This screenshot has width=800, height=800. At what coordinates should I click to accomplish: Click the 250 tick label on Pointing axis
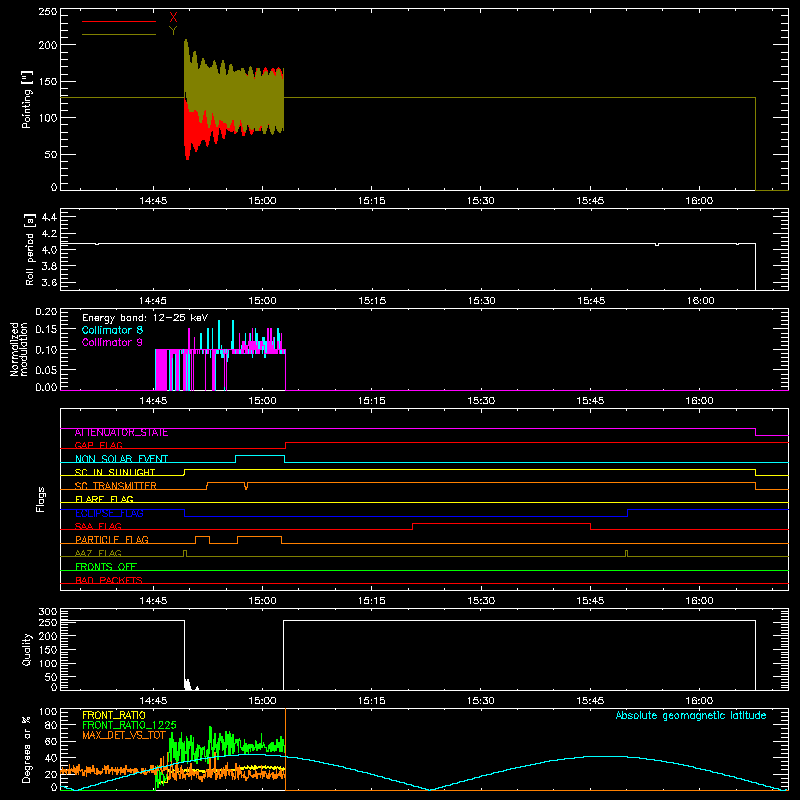pyautogui.click(x=47, y=11)
